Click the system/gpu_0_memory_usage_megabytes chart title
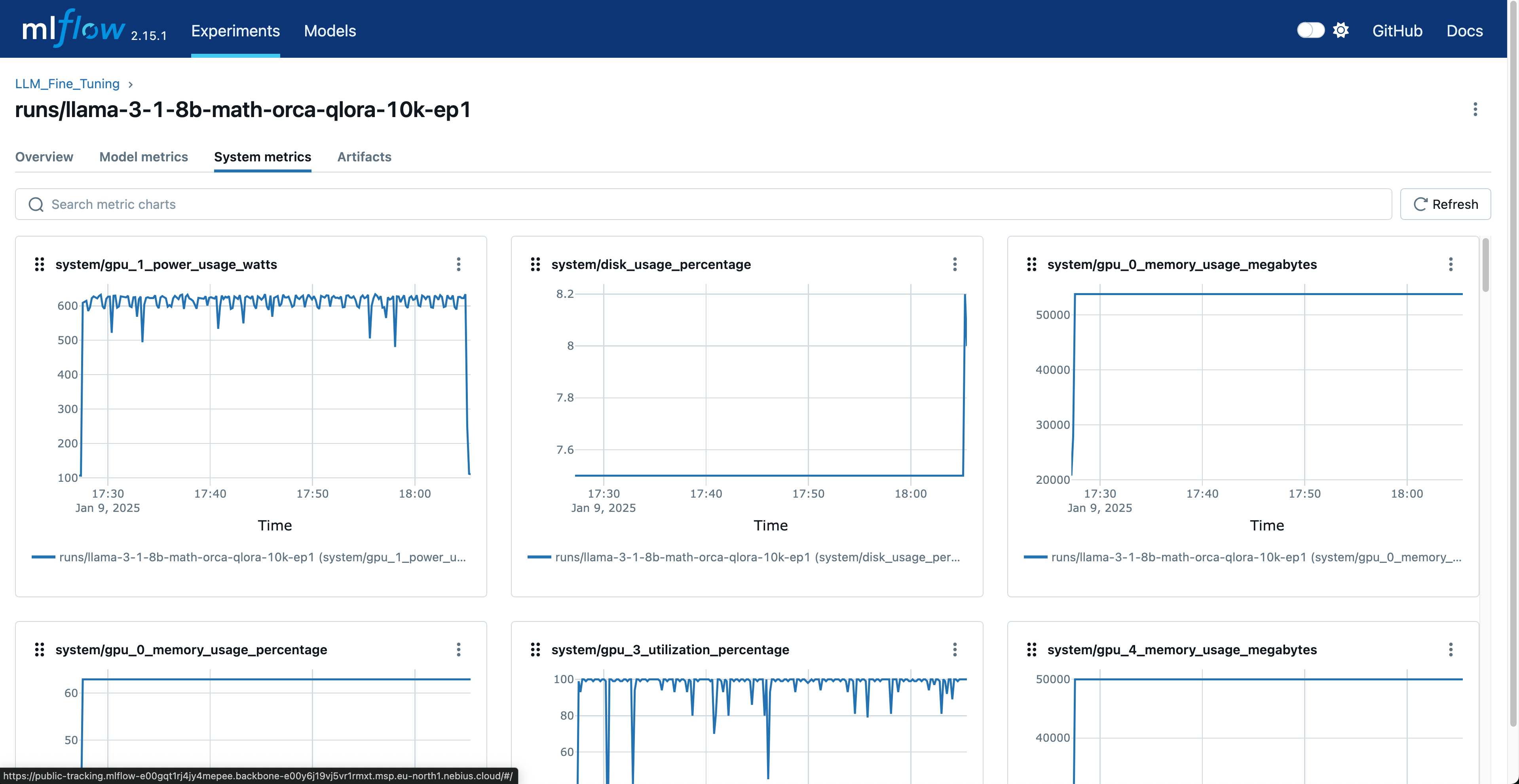This screenshot has width=1519, height=784. pyautogui.click(x=1182, y=264)
